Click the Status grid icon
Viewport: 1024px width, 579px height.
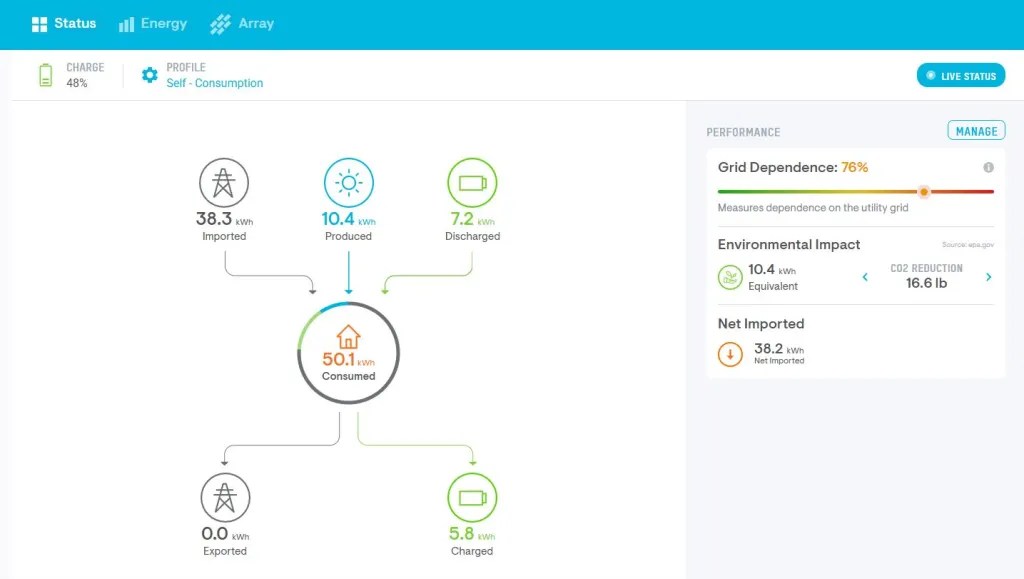click(39, 24)
